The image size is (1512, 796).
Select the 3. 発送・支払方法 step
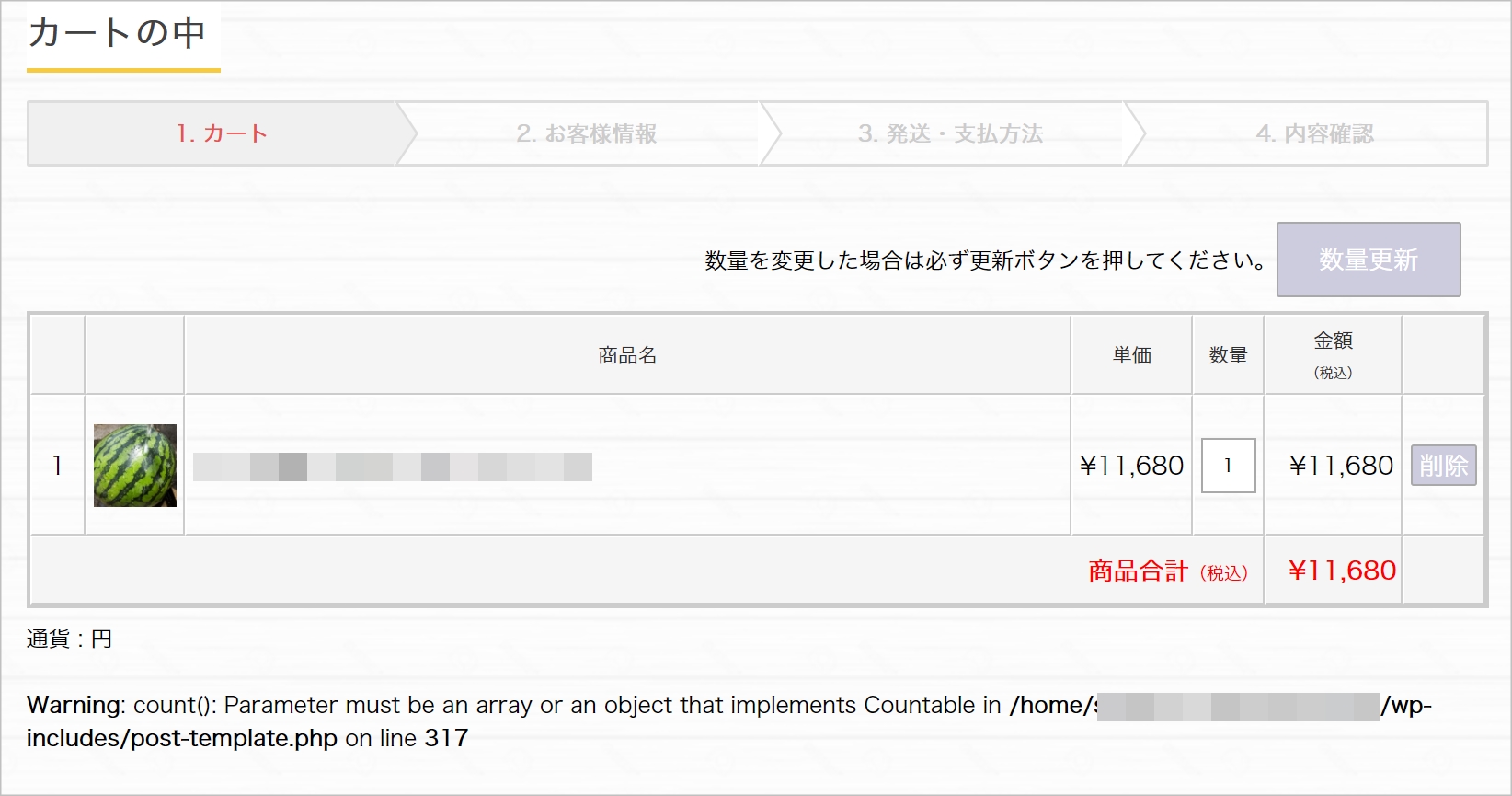pos(951,133)
